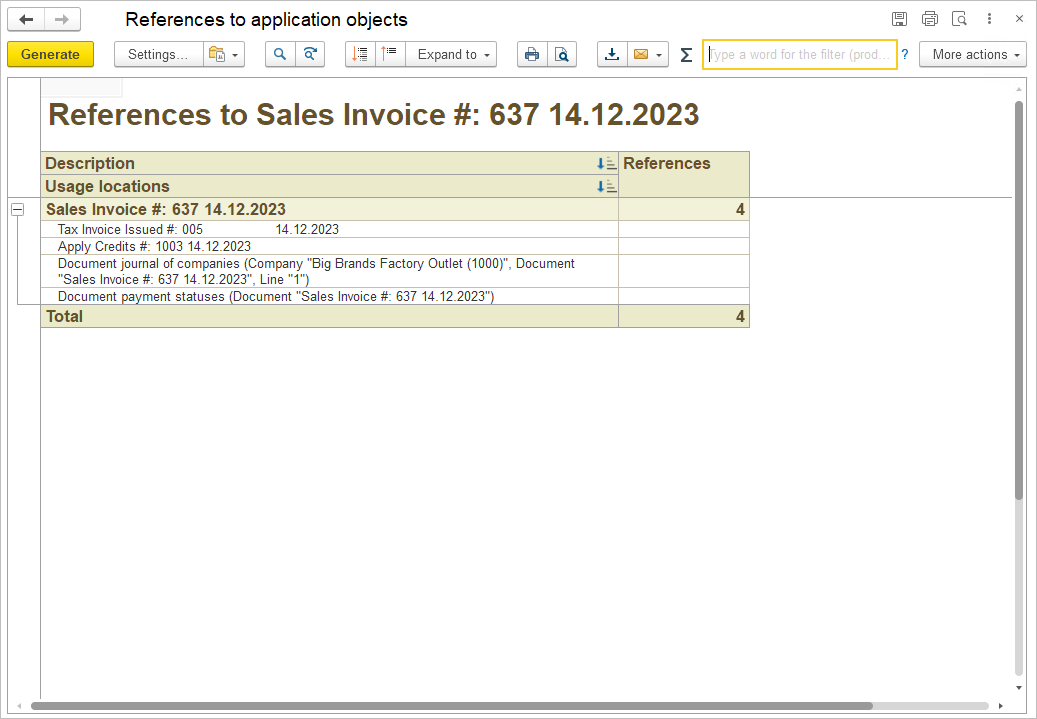Select the Apply Credits #: 1003 row
1037x719 pixels.
[x=154, y=246]
